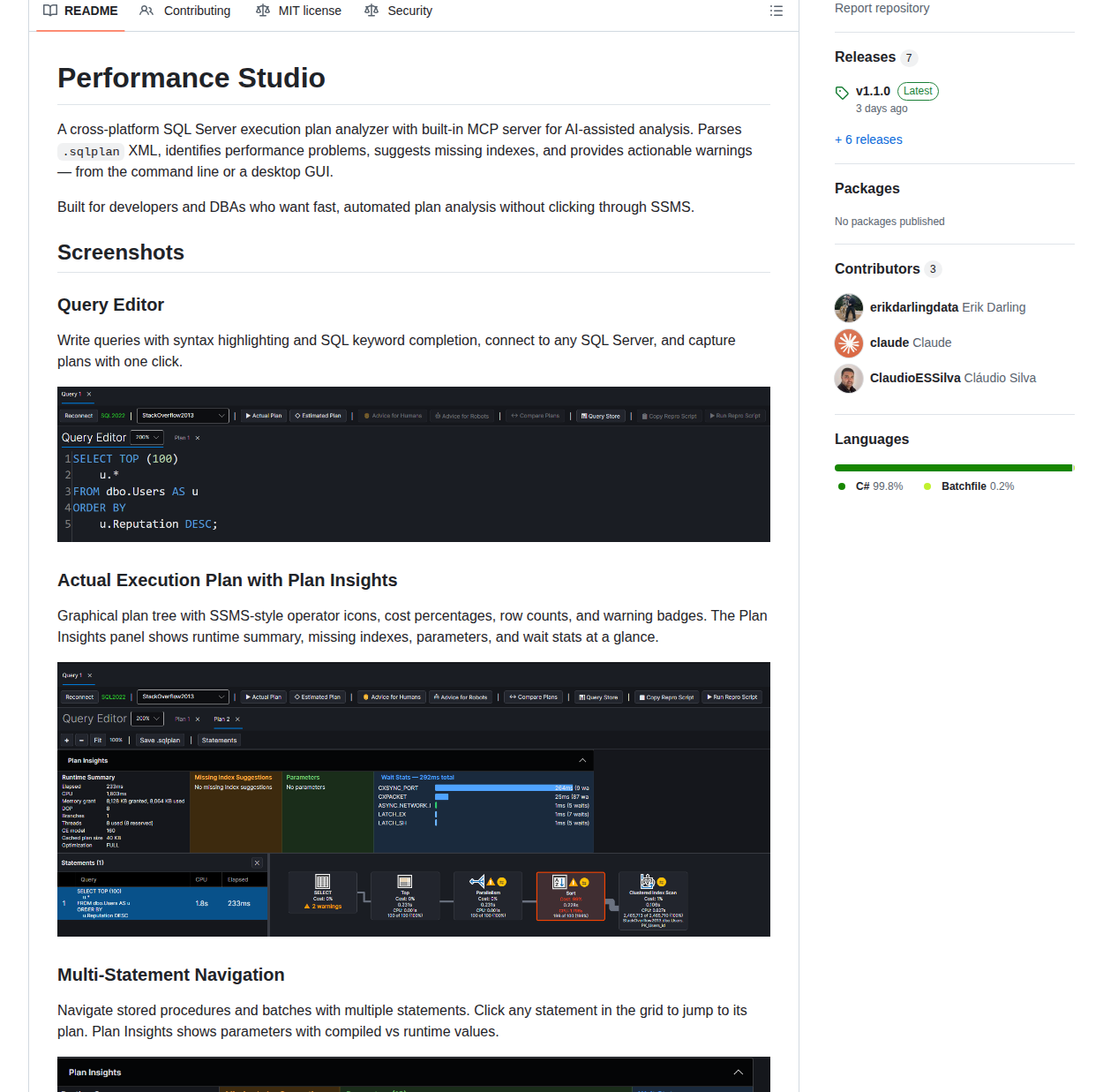Click the Query Store toolbar icon
Image resolution: width=1103 pixels, height=1092 pixels.
pyautogui.click(x=583, y=697)
